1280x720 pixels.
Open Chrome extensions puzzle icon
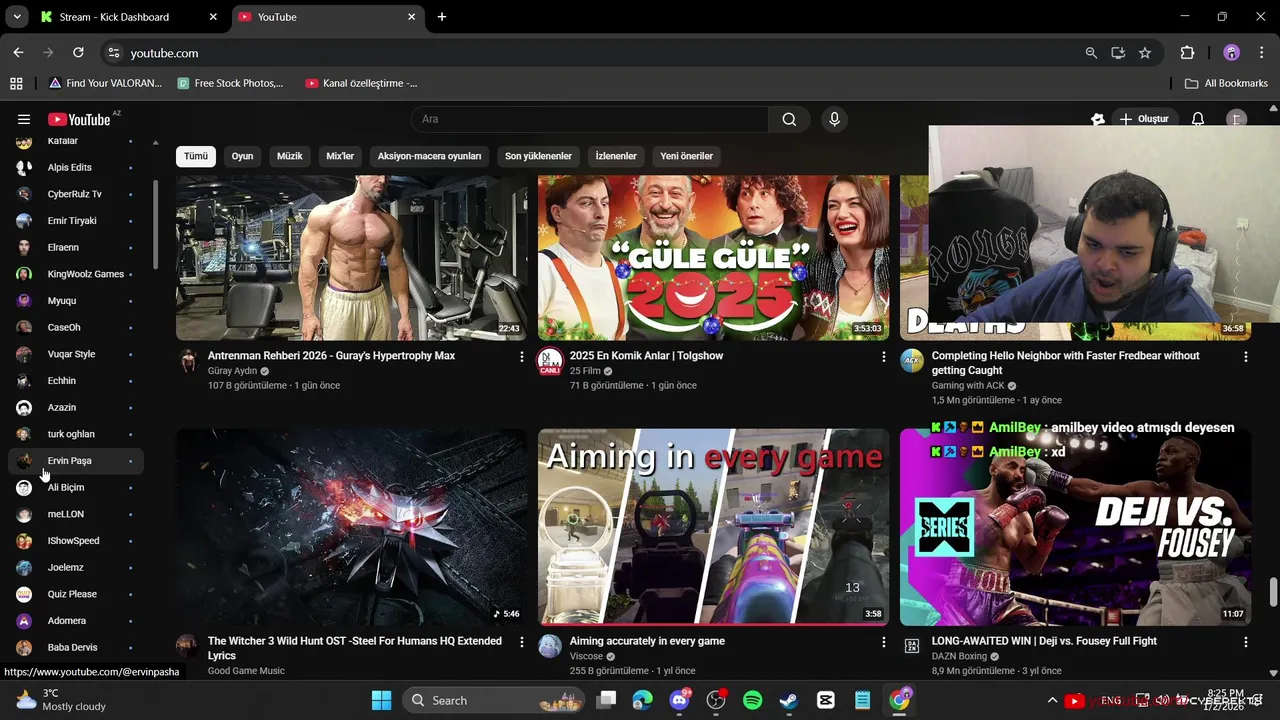tap(1187, 53)
